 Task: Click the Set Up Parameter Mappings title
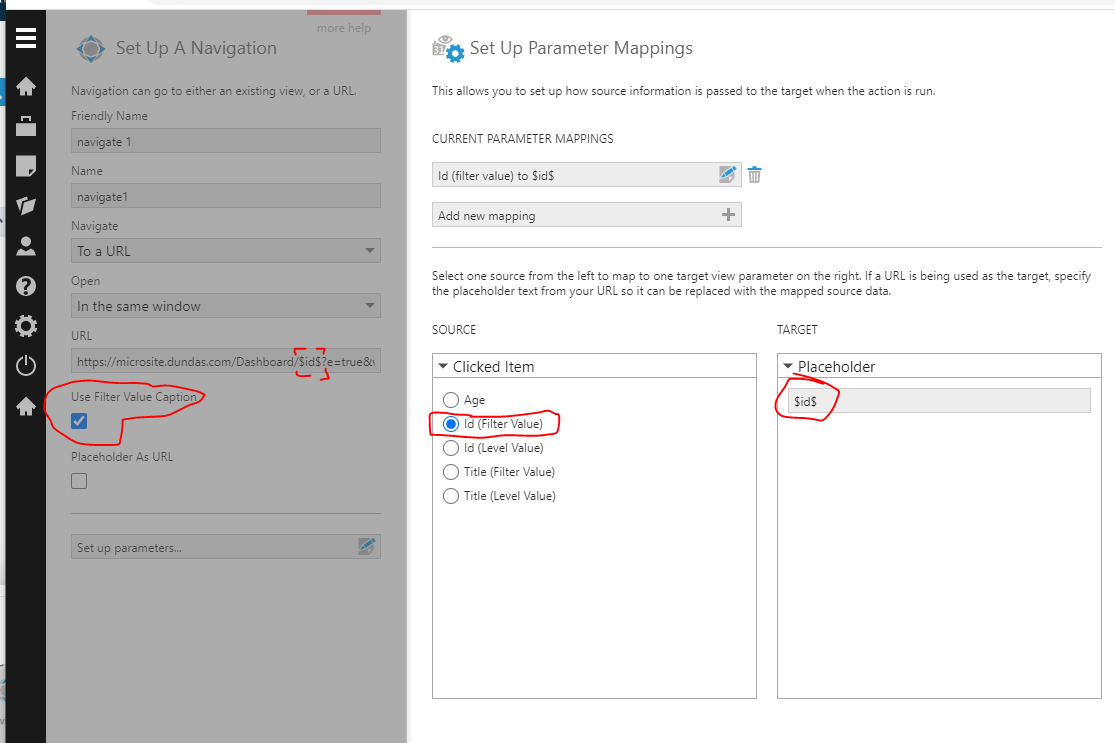point(581,48)
